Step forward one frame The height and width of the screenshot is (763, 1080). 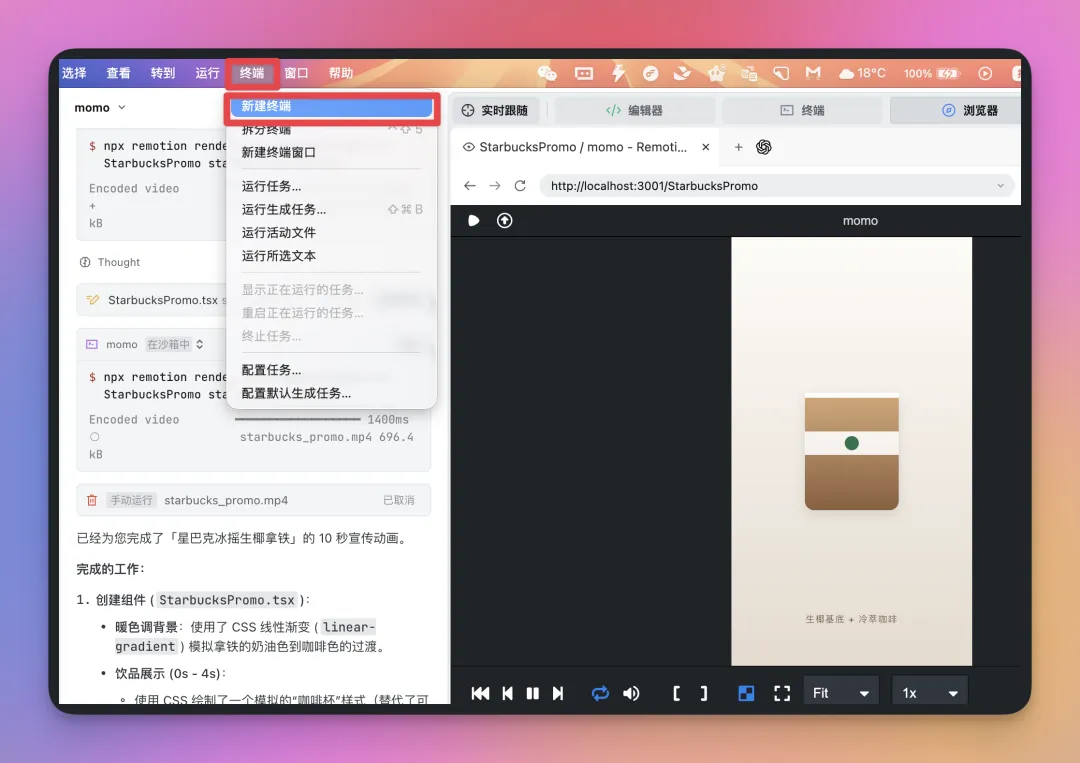click(558, 693)
